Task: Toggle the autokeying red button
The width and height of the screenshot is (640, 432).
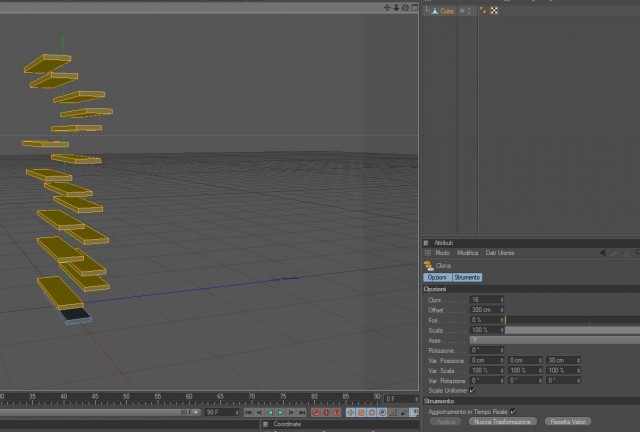Action: click(x=326, y=412)
